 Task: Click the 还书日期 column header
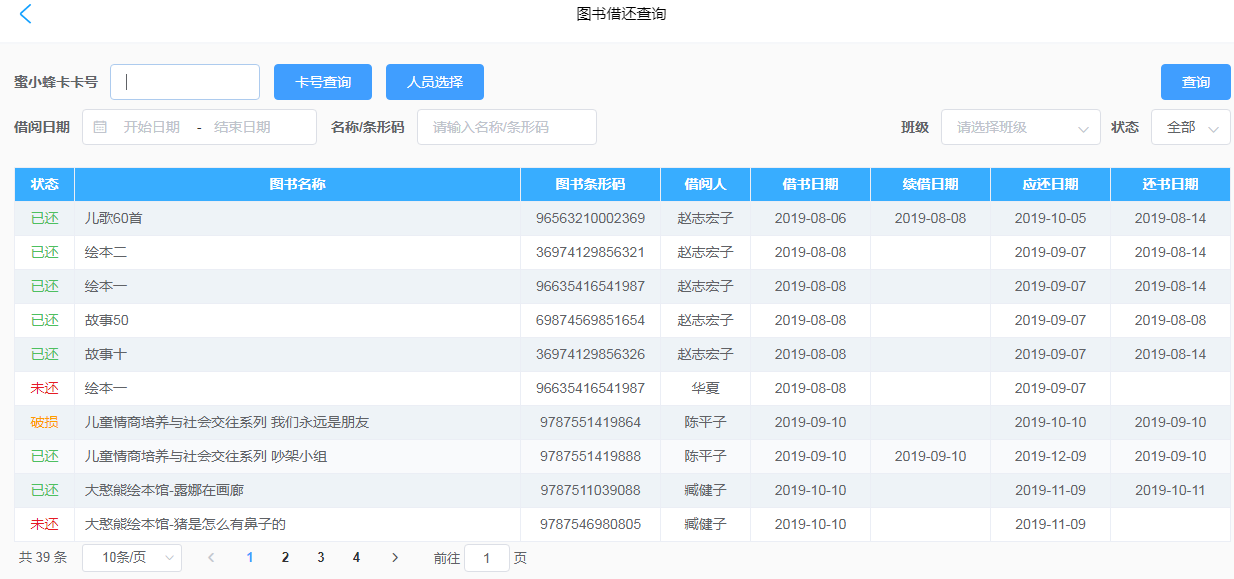coord(1171,184)
